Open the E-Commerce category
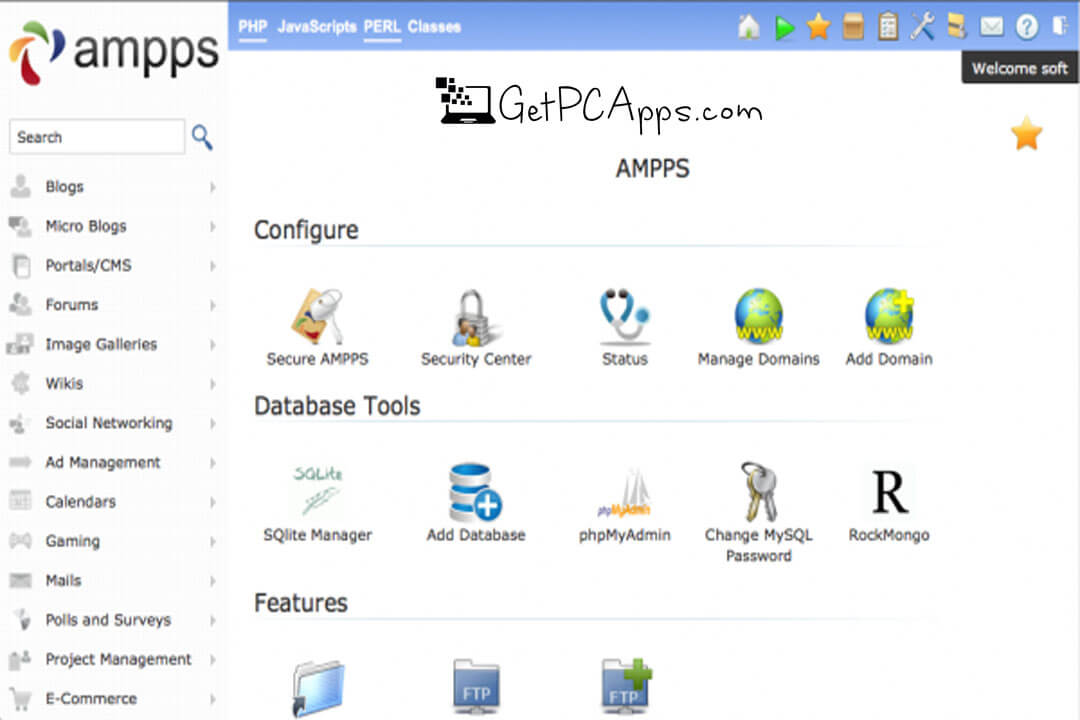 (91, 698)
